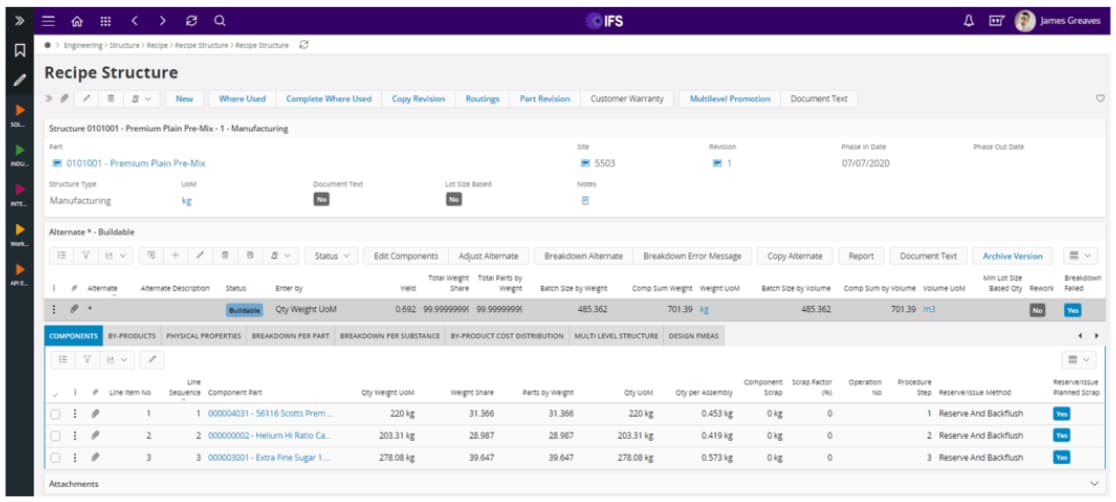Navigate forward with the right arrow

(x=162, y=21)
